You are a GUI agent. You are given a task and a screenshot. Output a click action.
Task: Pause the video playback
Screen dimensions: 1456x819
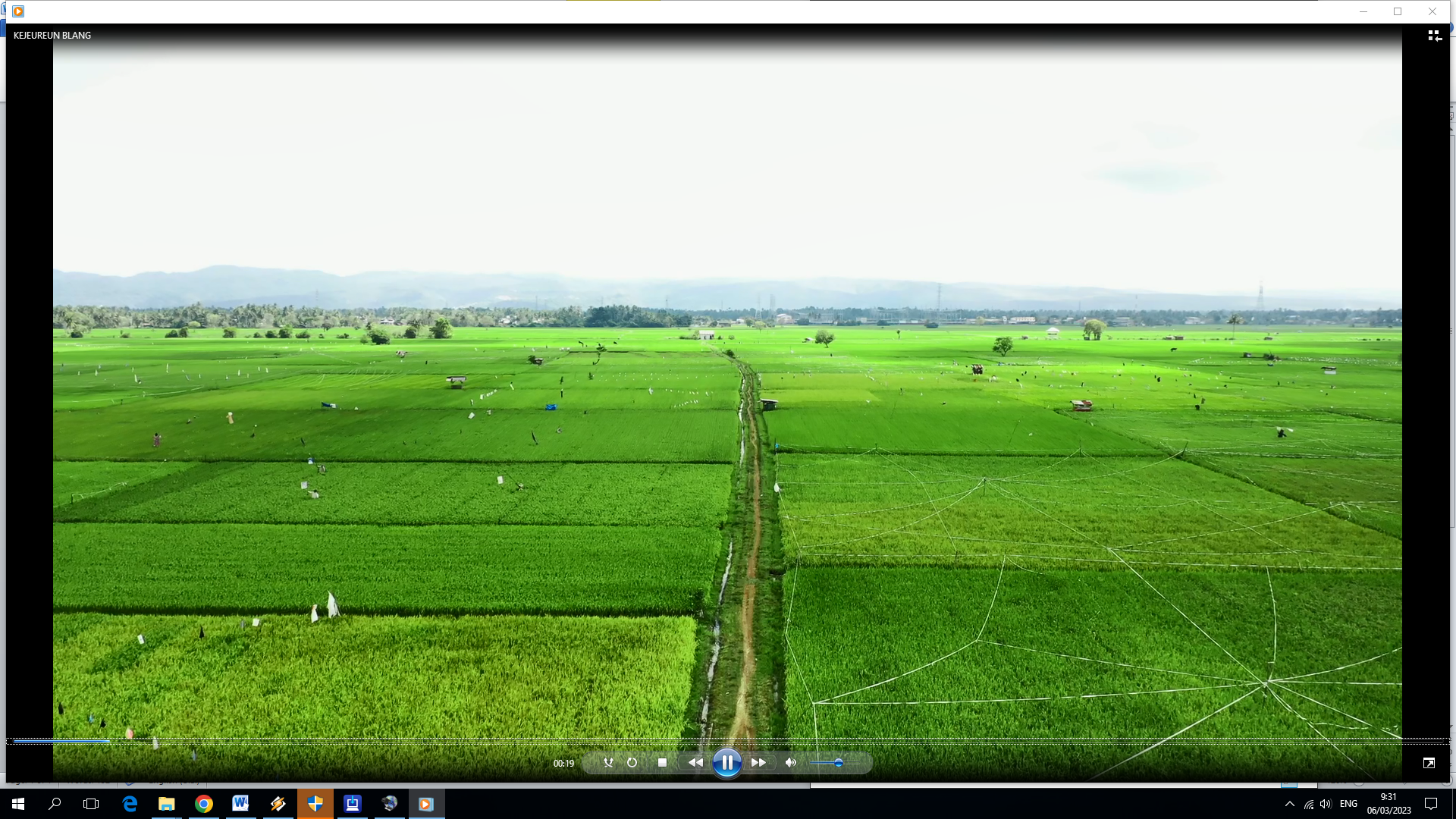pos(726,763)
